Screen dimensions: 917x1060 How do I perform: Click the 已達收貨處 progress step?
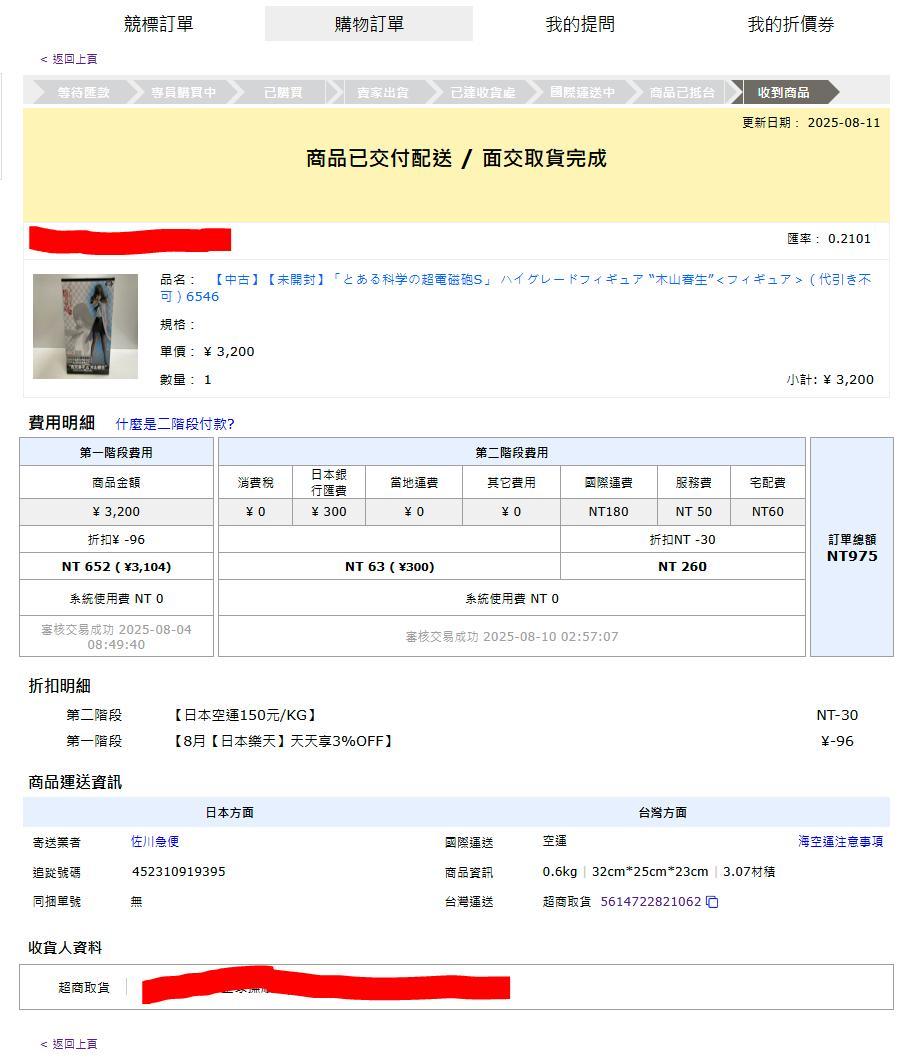[482, 93]
